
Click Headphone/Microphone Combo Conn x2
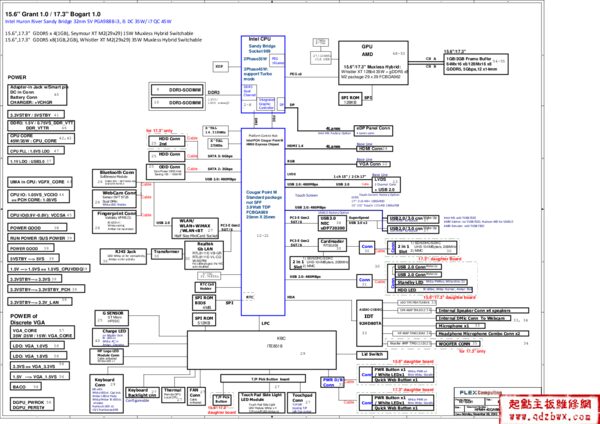[x=483, y=334]
